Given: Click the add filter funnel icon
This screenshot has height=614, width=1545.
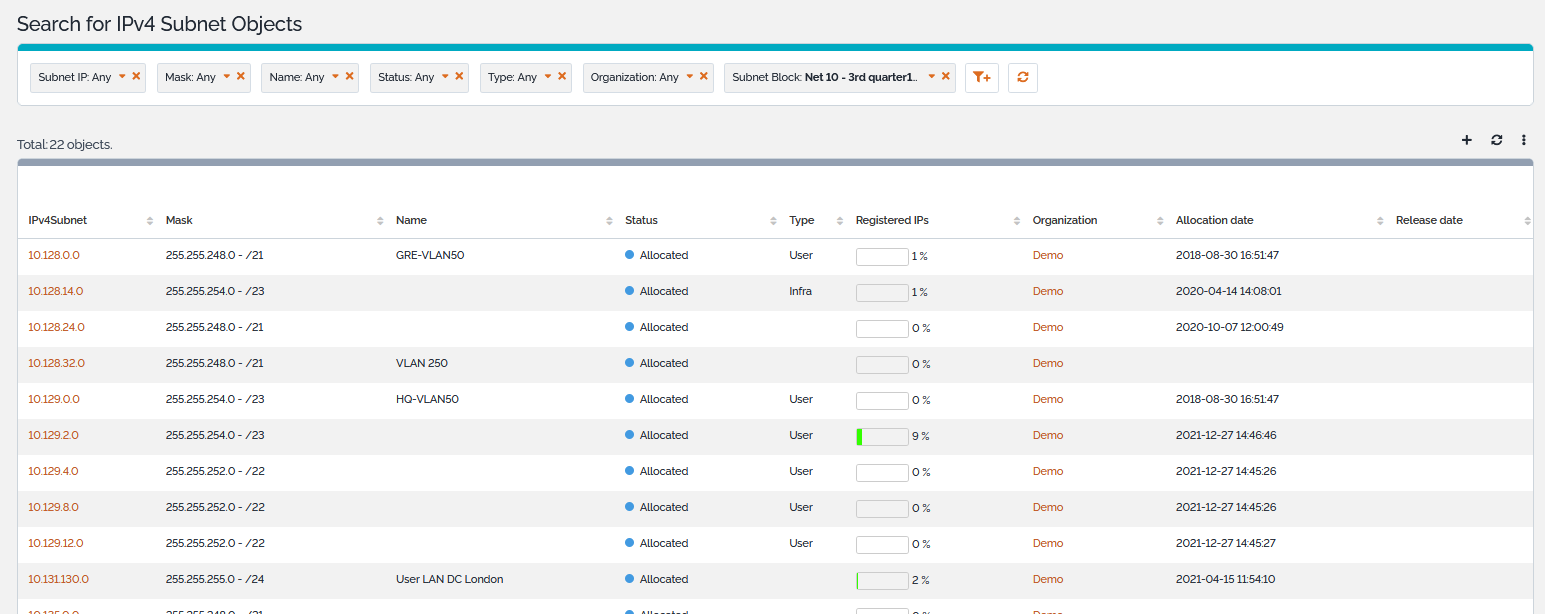Looking at the screenshot, I should click(981, 77).
